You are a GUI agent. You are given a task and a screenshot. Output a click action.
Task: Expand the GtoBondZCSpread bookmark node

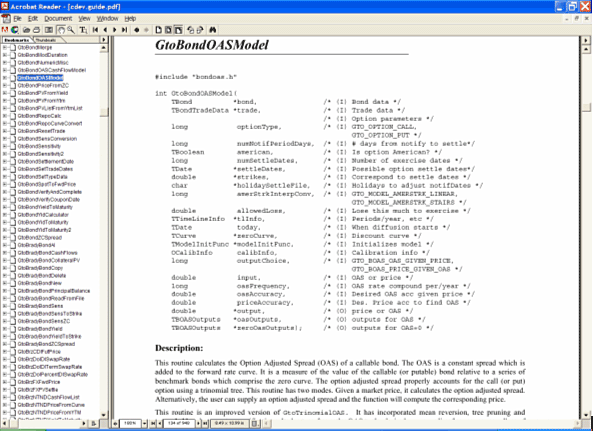tap(5, 237)
